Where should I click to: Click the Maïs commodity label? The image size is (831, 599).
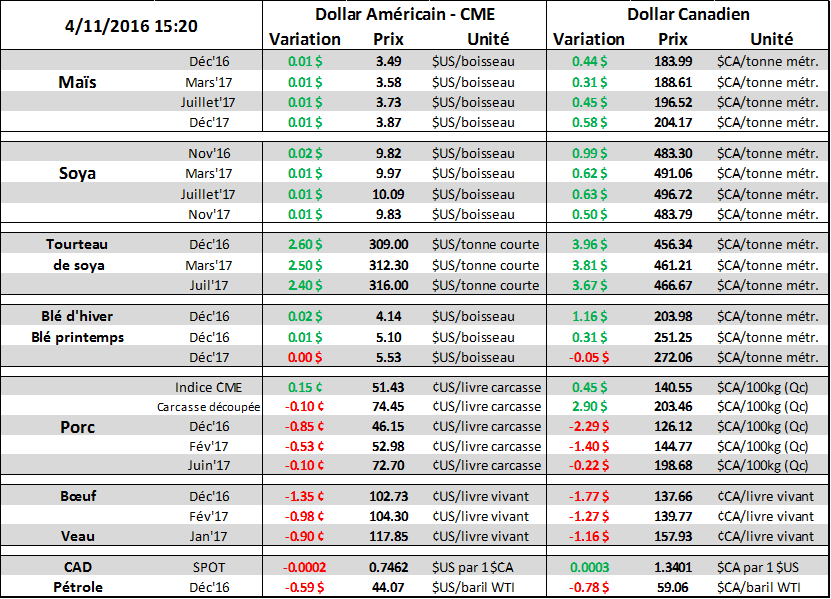click(x=77, y=83)
